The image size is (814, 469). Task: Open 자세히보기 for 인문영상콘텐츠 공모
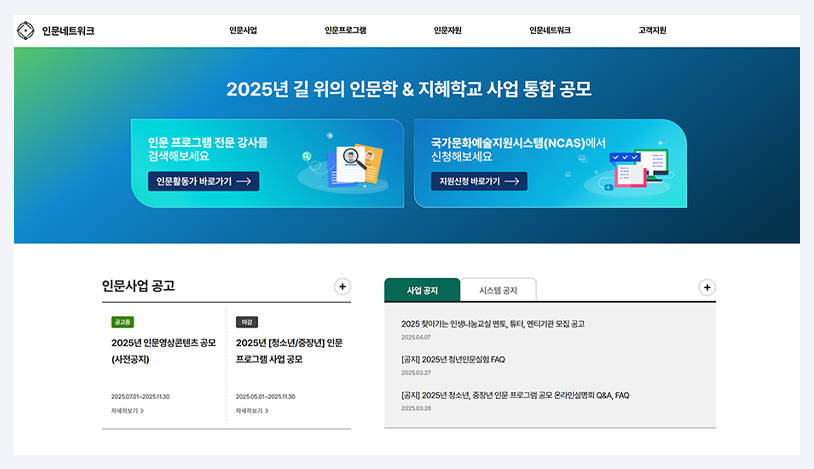pos(127,411)
